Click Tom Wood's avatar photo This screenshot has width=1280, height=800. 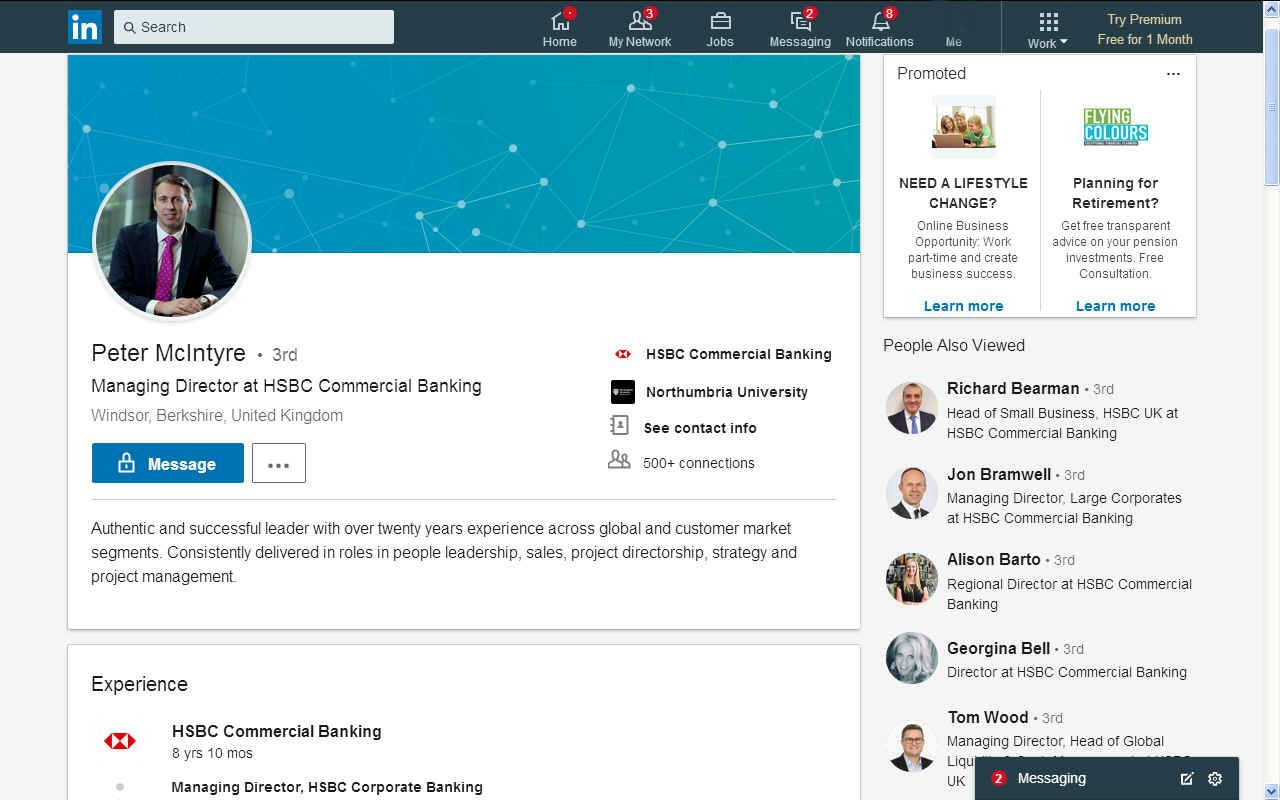pos(912,747)
